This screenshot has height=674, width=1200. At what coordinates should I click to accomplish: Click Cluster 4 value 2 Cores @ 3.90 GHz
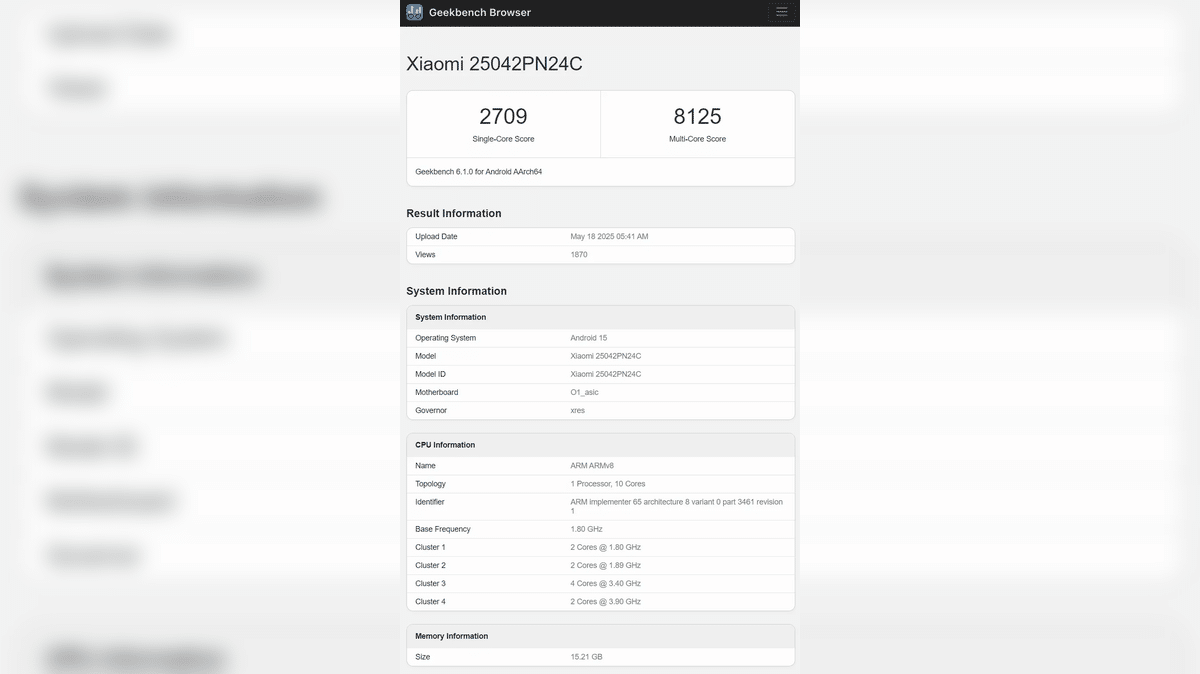606,602
